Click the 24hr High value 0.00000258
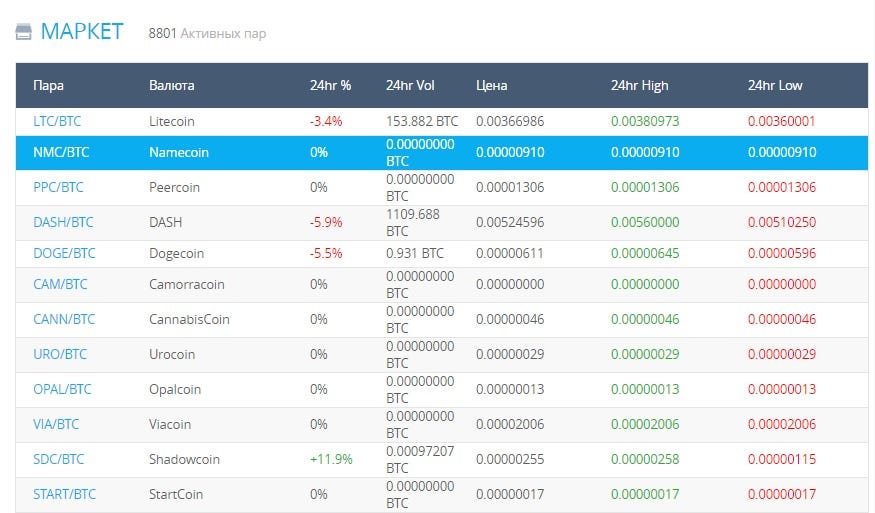This screenshot has height=513, width=875. coord(645,459)
